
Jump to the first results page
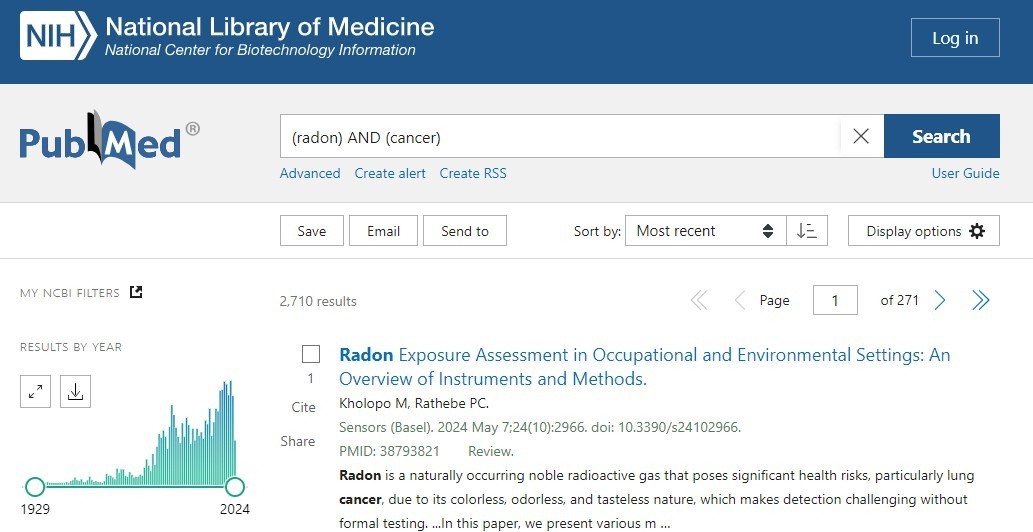point(699,300)
